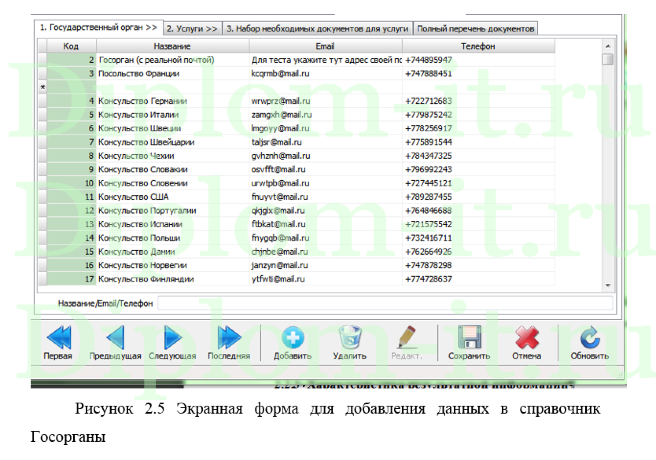Click the table scrollbar up arrow
Image resolution: width=656 pixels, height=460 pixels.
click(x=608, y=46)
